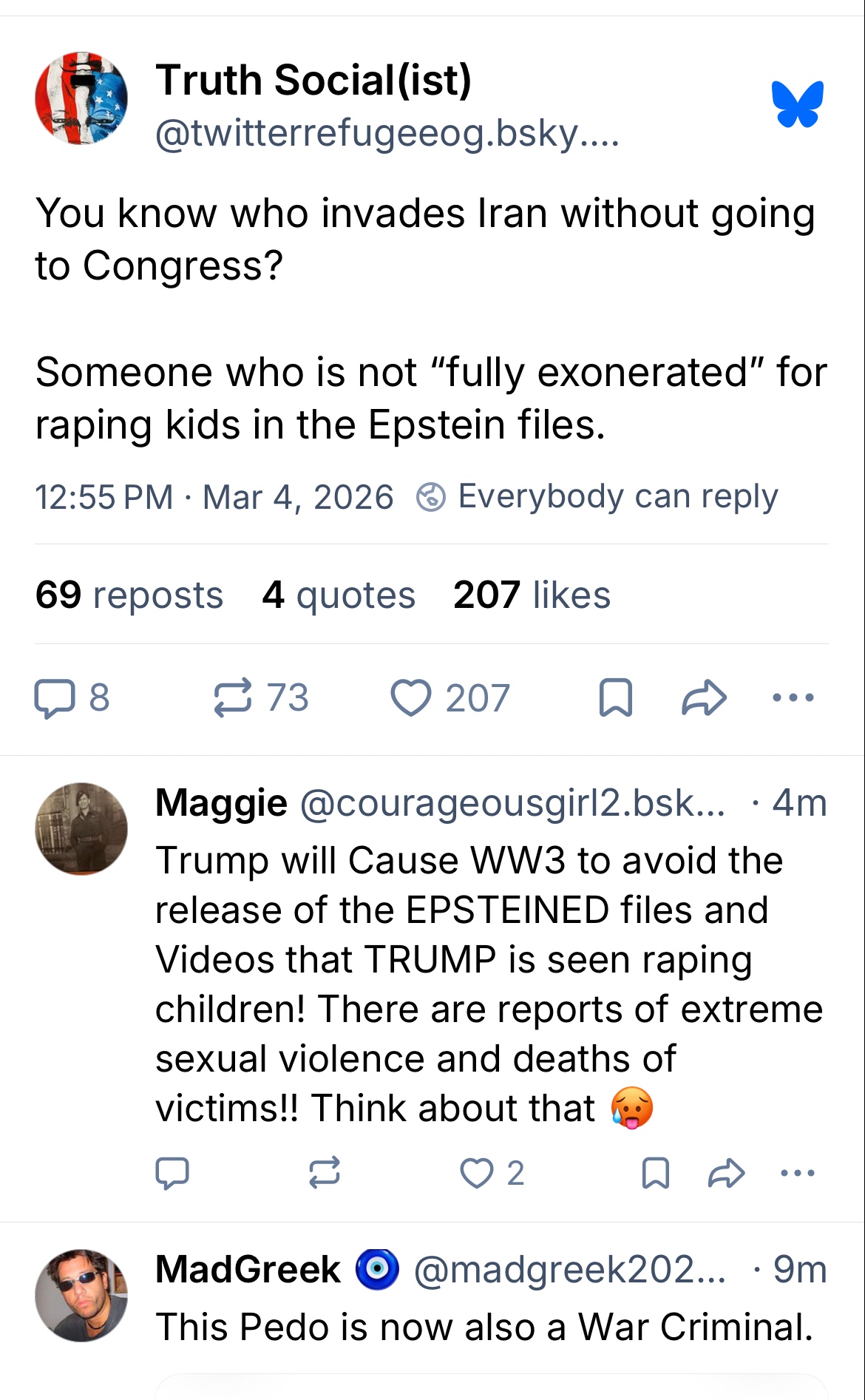Bookmark Maggie's comment
The width and height of the screenshot is (865, 1400).
[656, 1173]
